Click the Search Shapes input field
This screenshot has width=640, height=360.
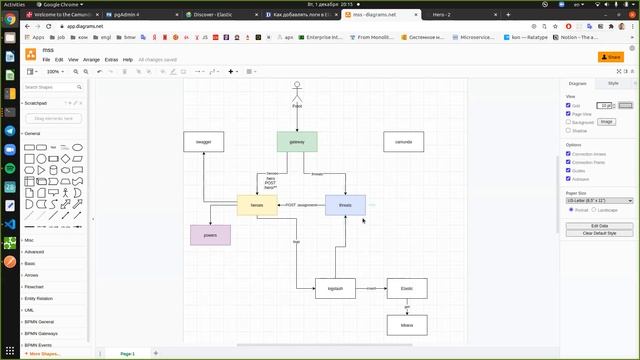(x=50, y=87)
